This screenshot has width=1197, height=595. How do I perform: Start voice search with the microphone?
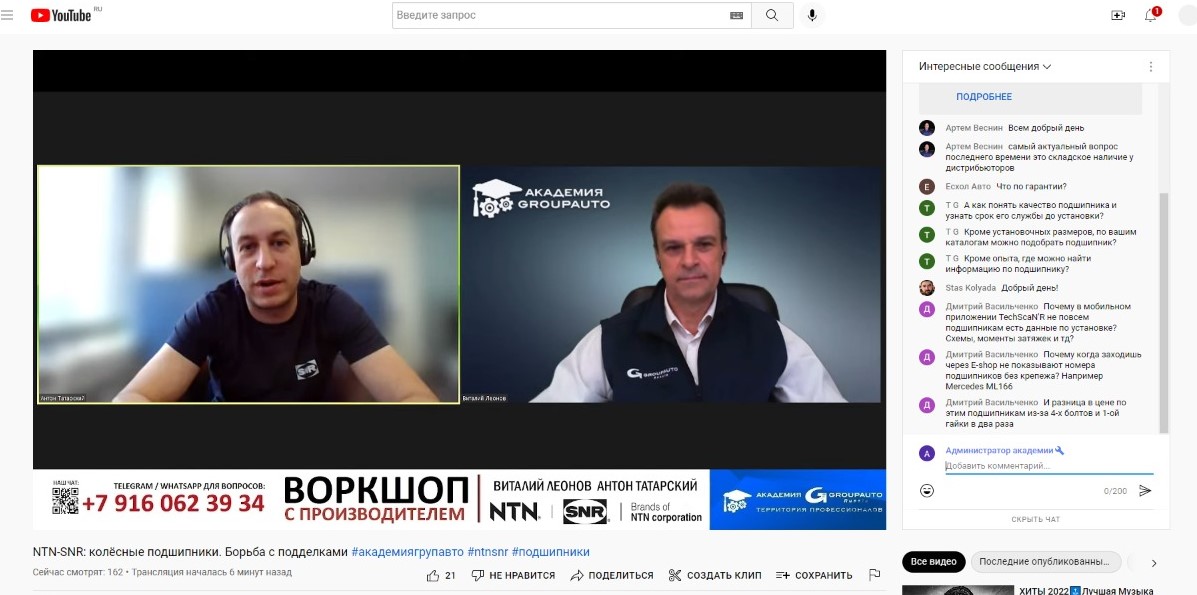812,15
